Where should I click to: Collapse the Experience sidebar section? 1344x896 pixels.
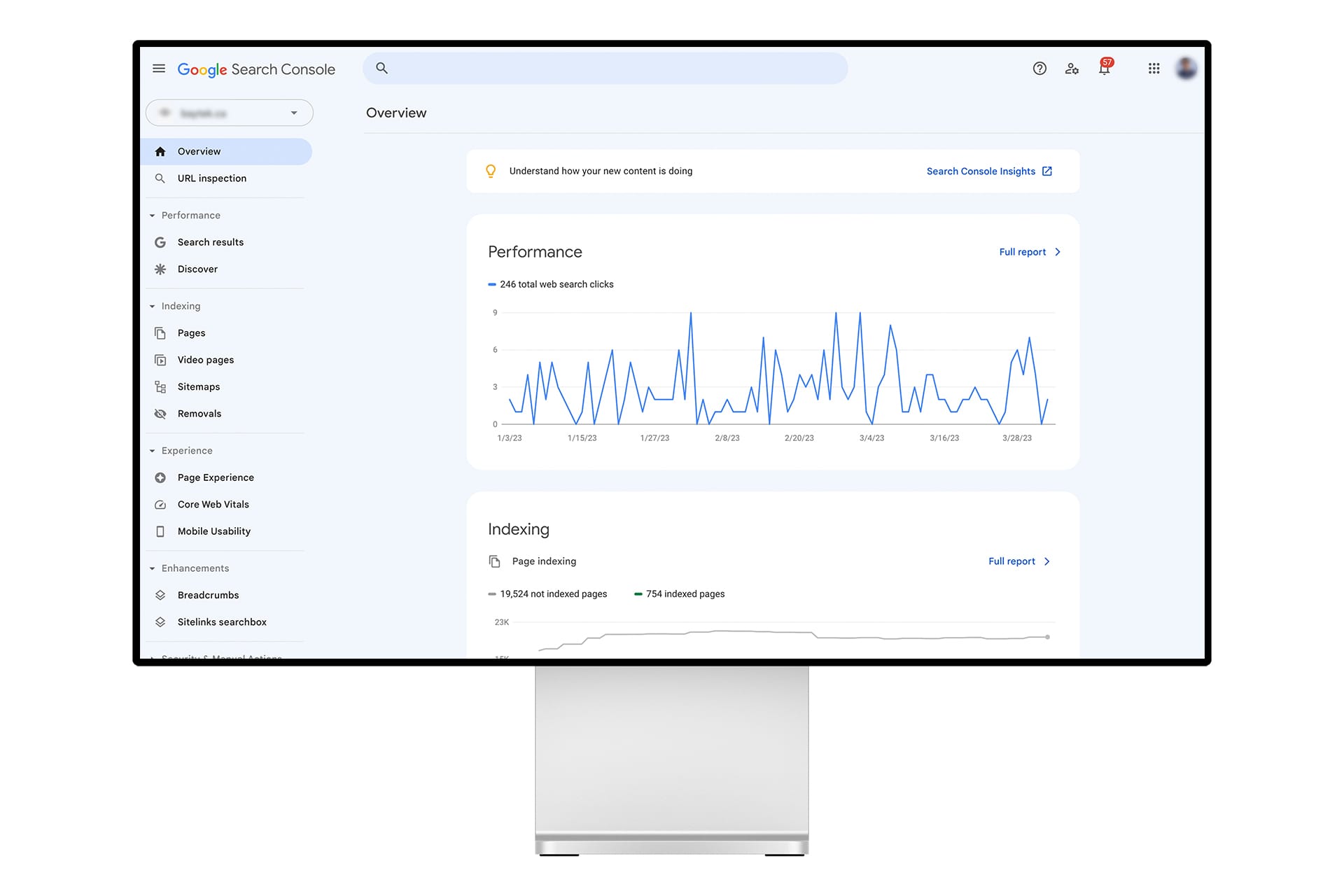tap(152, 451)
